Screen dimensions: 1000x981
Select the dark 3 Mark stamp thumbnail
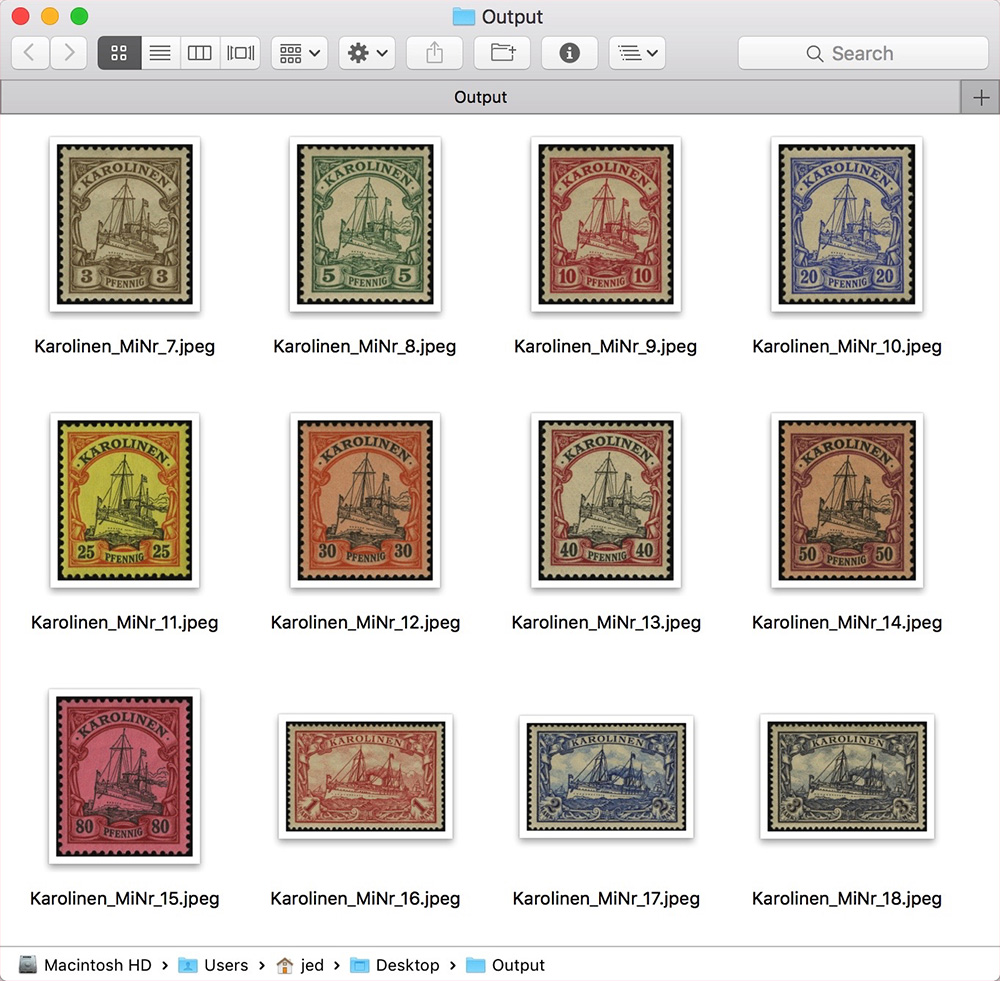pos(847,776)
